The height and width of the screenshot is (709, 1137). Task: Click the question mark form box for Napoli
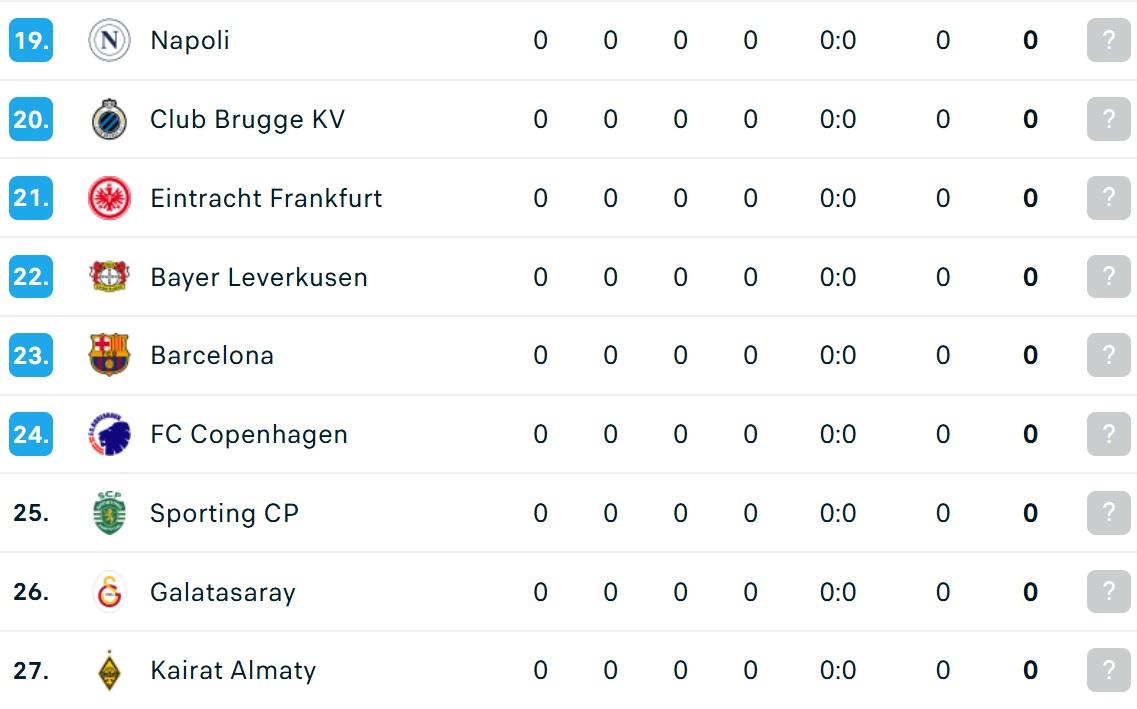1109,40
